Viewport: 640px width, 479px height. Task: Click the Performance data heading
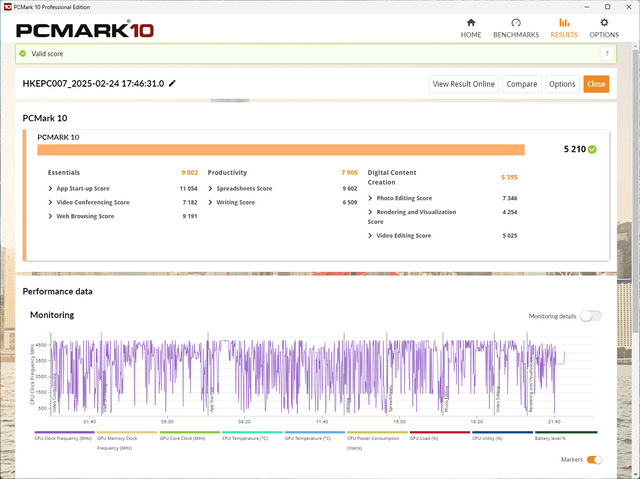(x=58, y=291)
